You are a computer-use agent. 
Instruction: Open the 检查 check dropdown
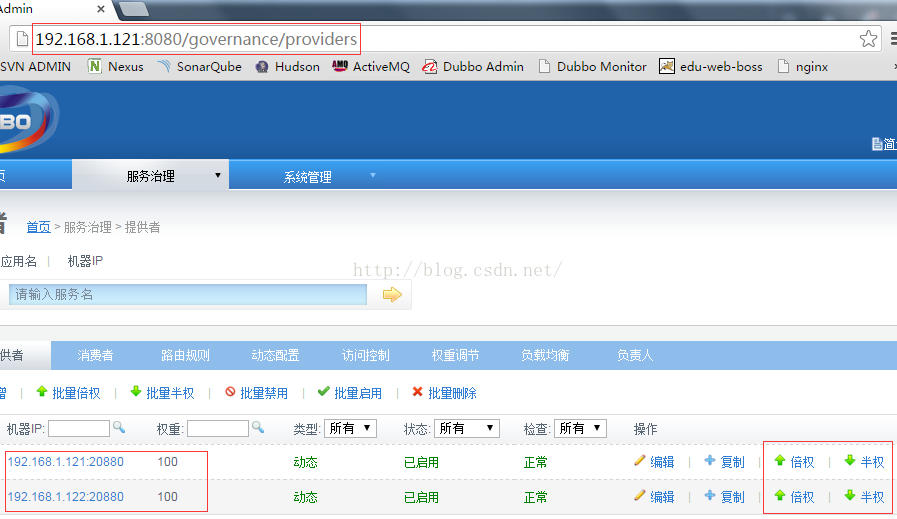580,428
